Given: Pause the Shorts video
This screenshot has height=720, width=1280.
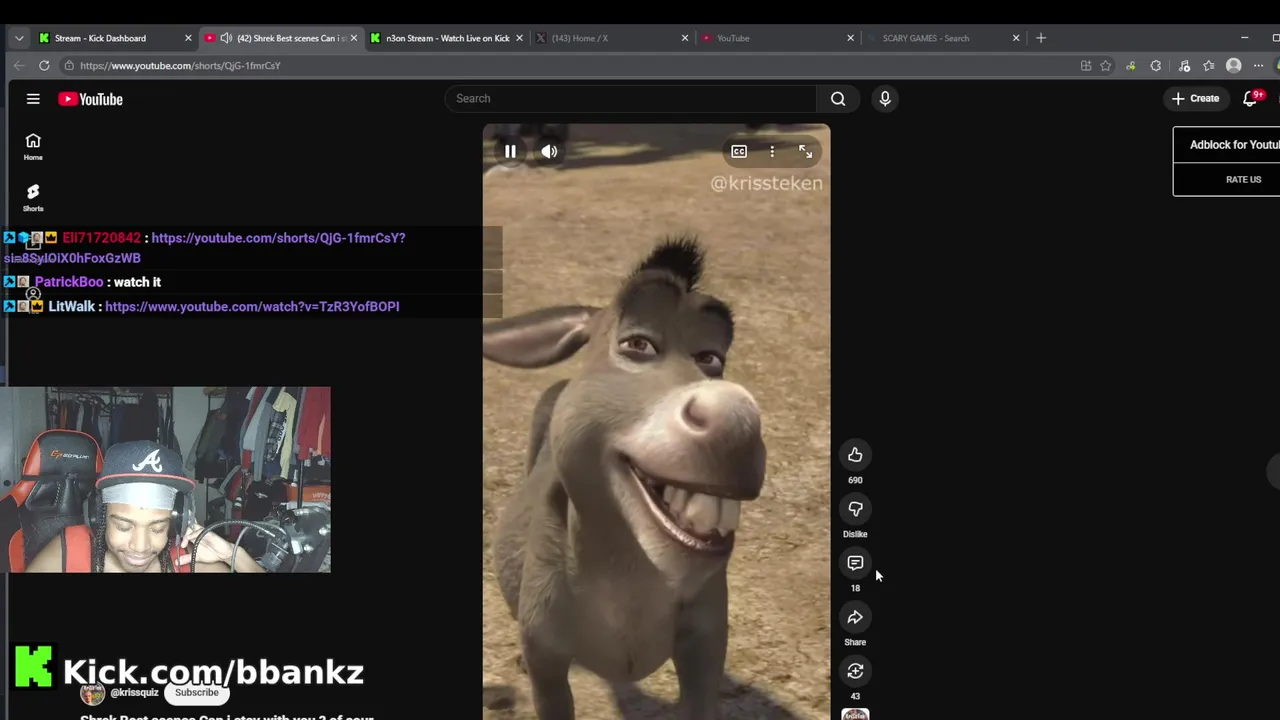Looking at the screenshot, I should pyautogui.click(x=510, y=151).
